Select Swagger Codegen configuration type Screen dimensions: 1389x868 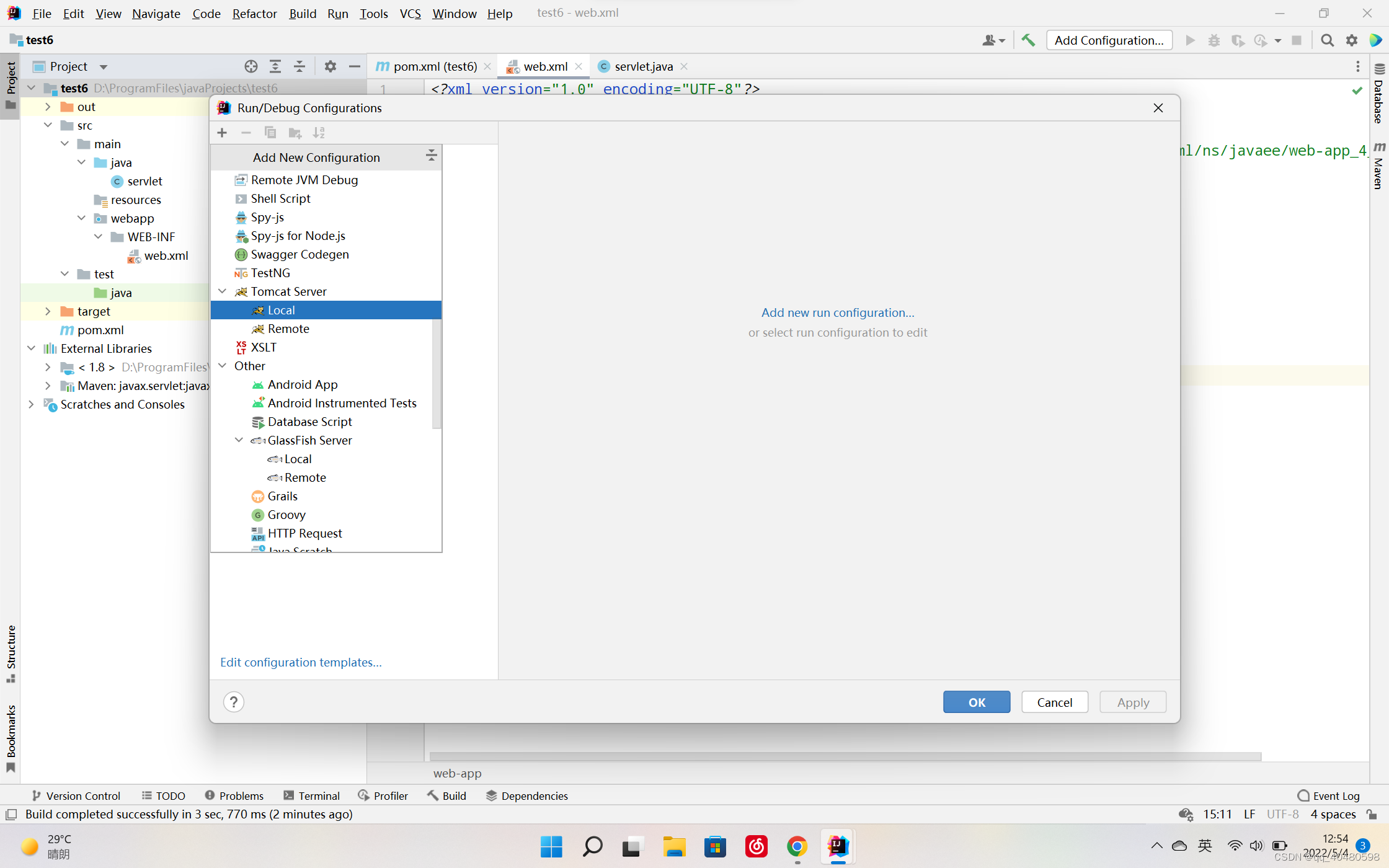click(326, 254)
